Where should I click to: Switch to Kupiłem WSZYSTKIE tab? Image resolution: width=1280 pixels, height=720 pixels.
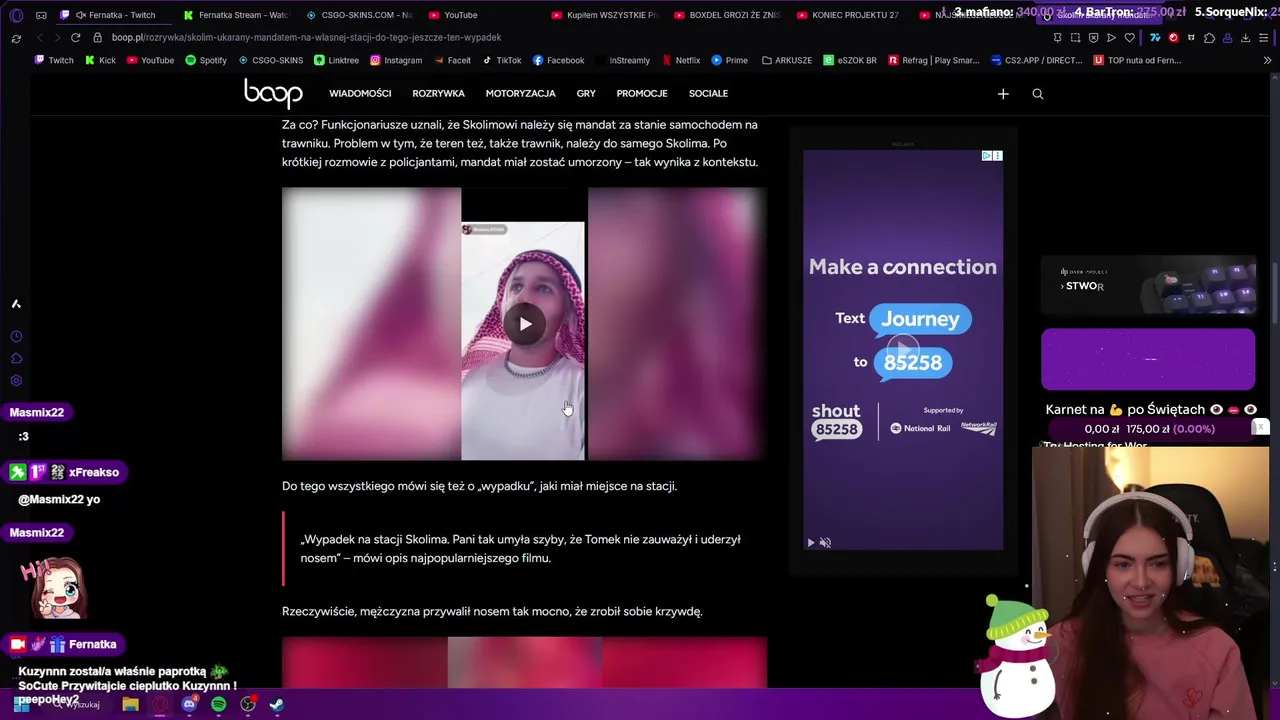coord(603,15)
